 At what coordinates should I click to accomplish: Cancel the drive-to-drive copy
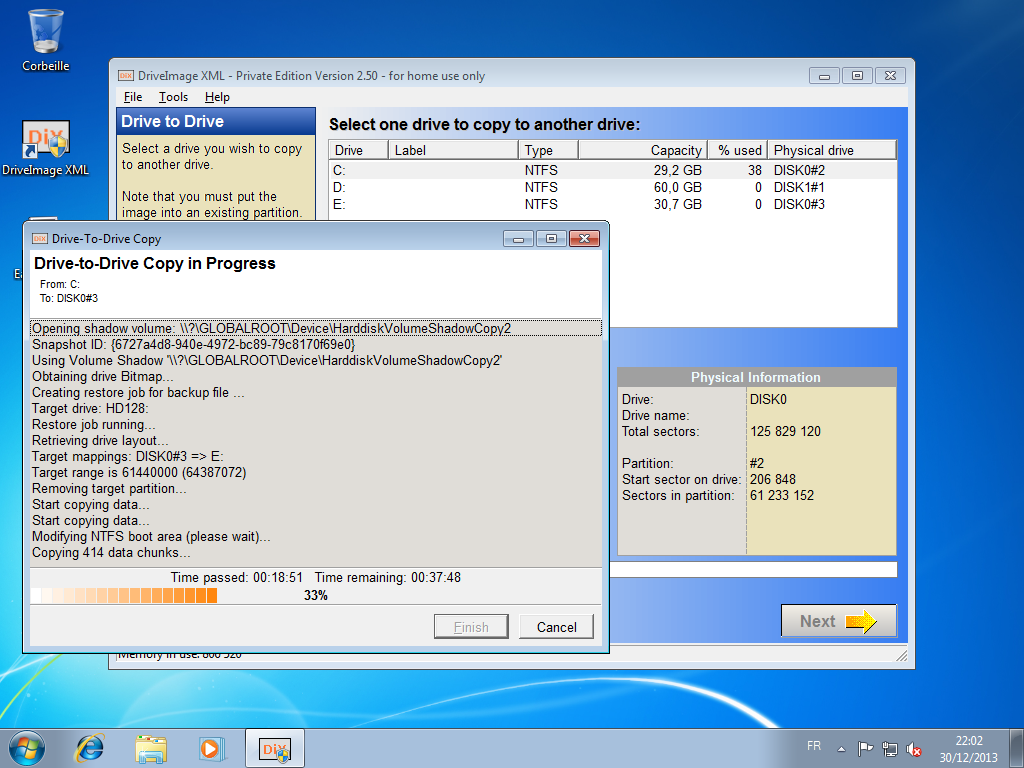click(556, 627)
